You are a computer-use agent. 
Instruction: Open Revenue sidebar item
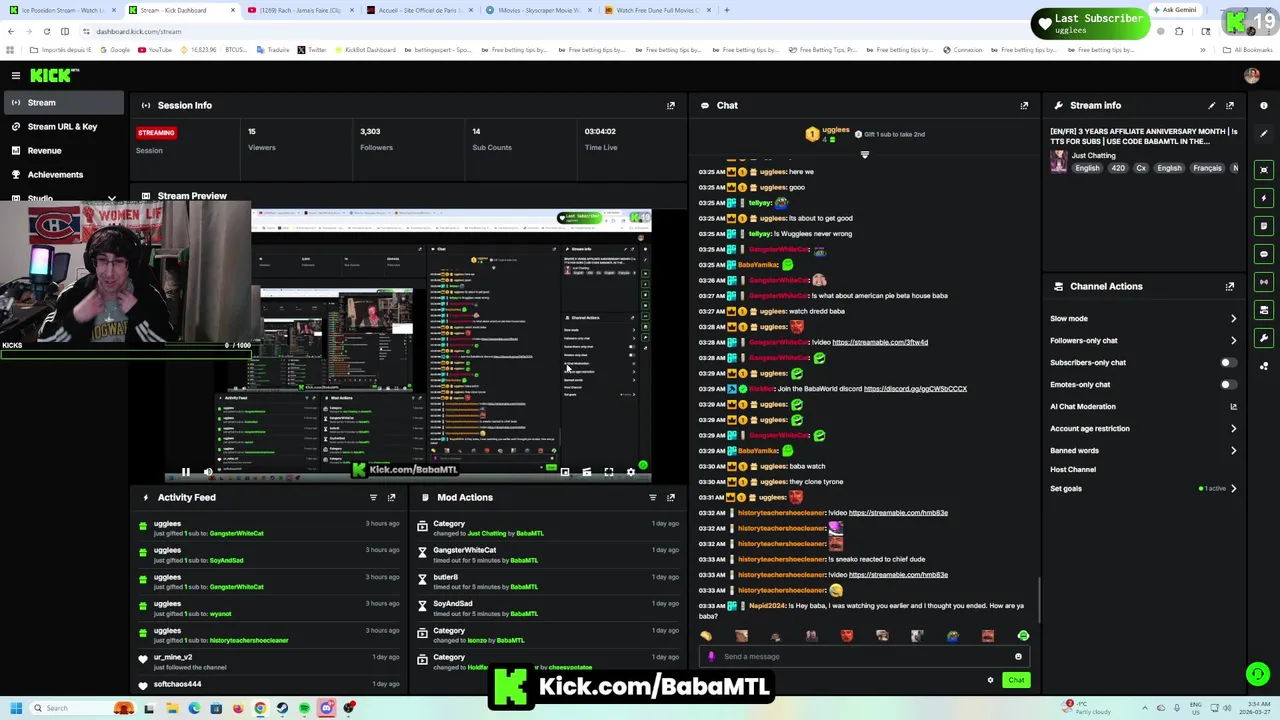point(62,151)
